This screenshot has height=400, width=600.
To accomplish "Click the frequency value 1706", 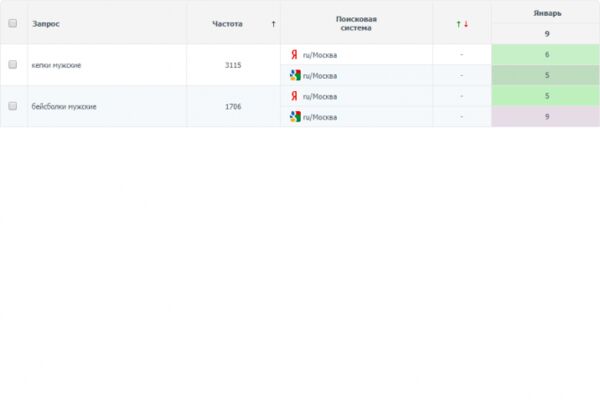I will pyautogui.click(x=233, y=106).
